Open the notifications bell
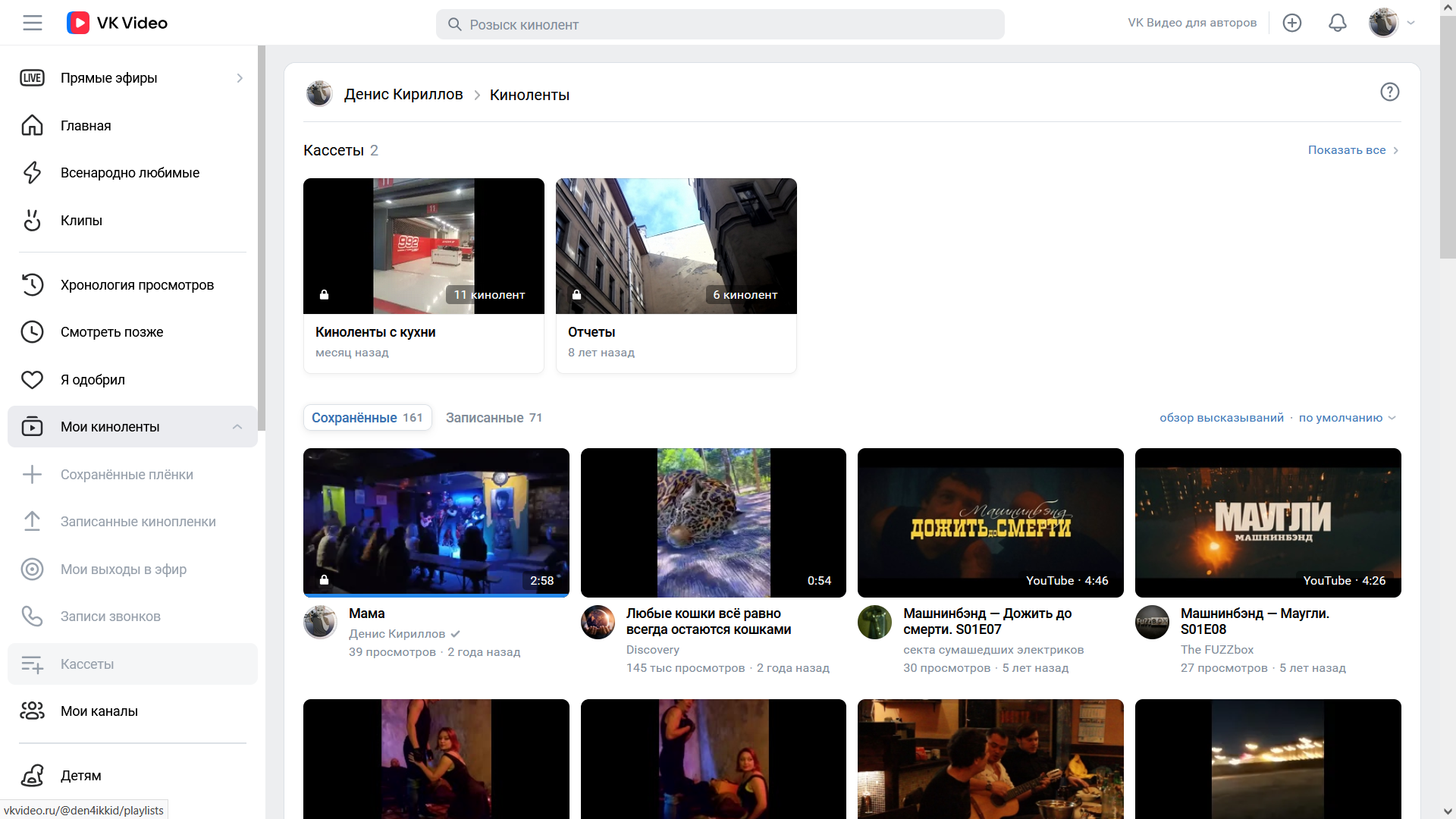1456x819 pixels. pos(1338,23)
